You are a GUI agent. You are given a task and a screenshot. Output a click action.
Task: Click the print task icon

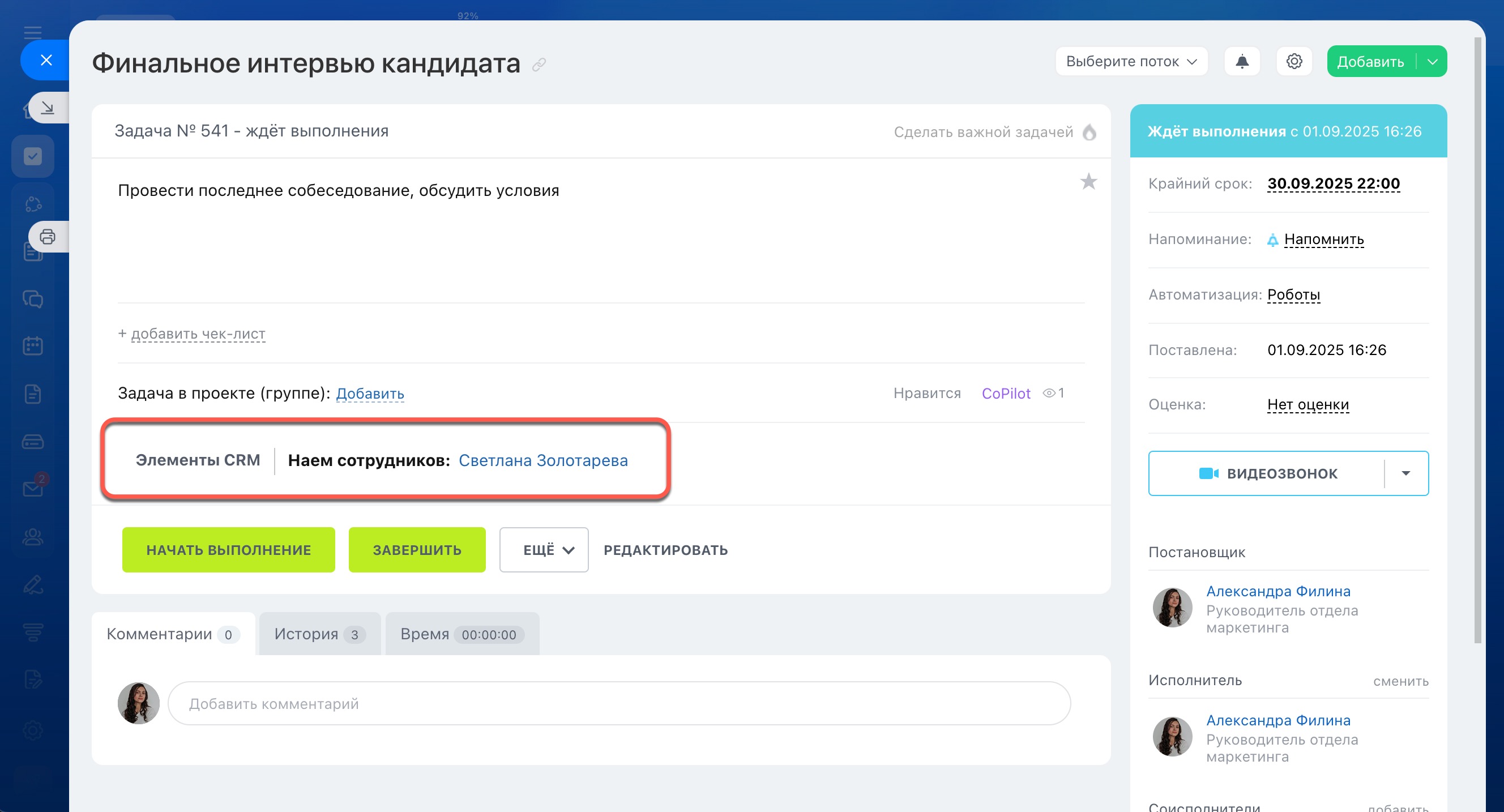pos(48,237)
